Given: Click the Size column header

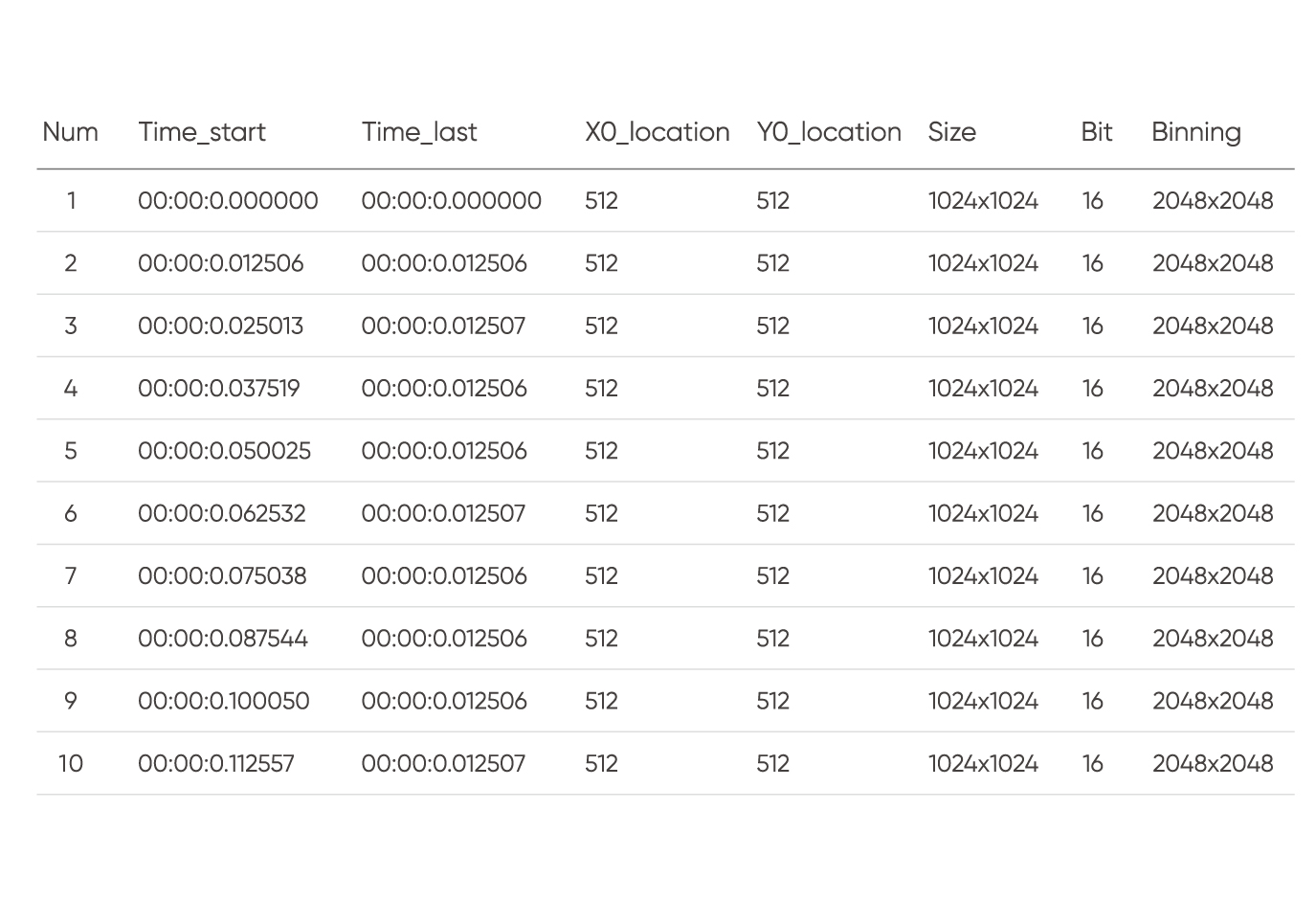Looking at the screenshot, I should click(x=951, y=132).
